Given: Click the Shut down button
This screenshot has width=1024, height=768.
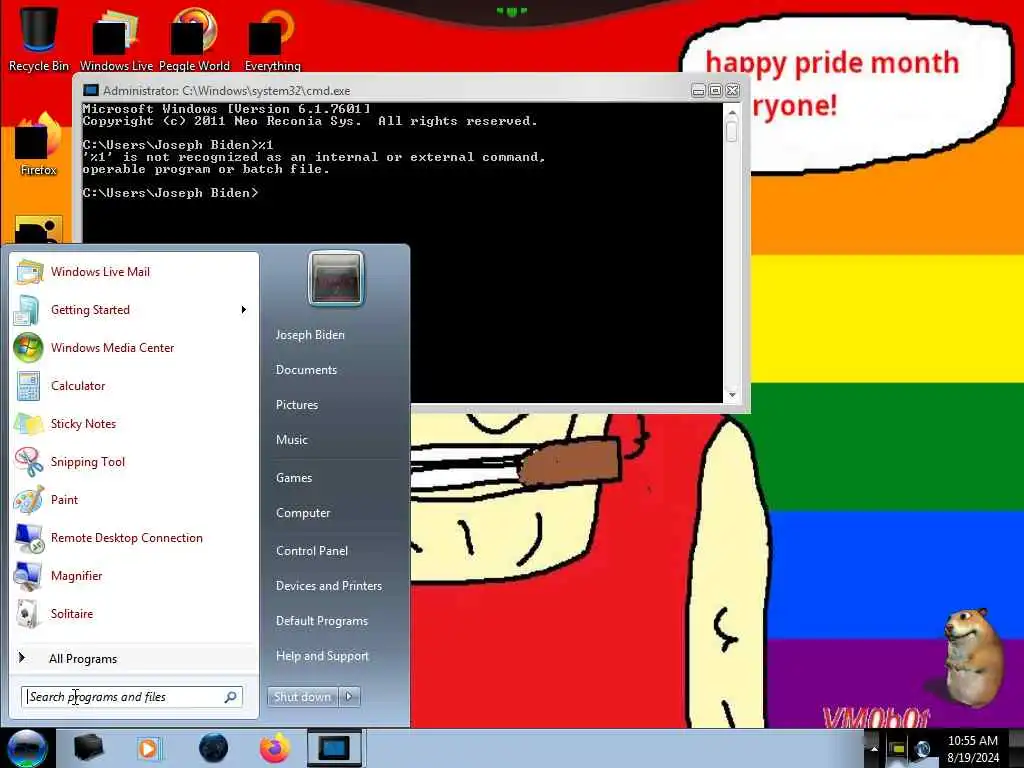Looking at the screenshot, I should [x=302, y=697].
